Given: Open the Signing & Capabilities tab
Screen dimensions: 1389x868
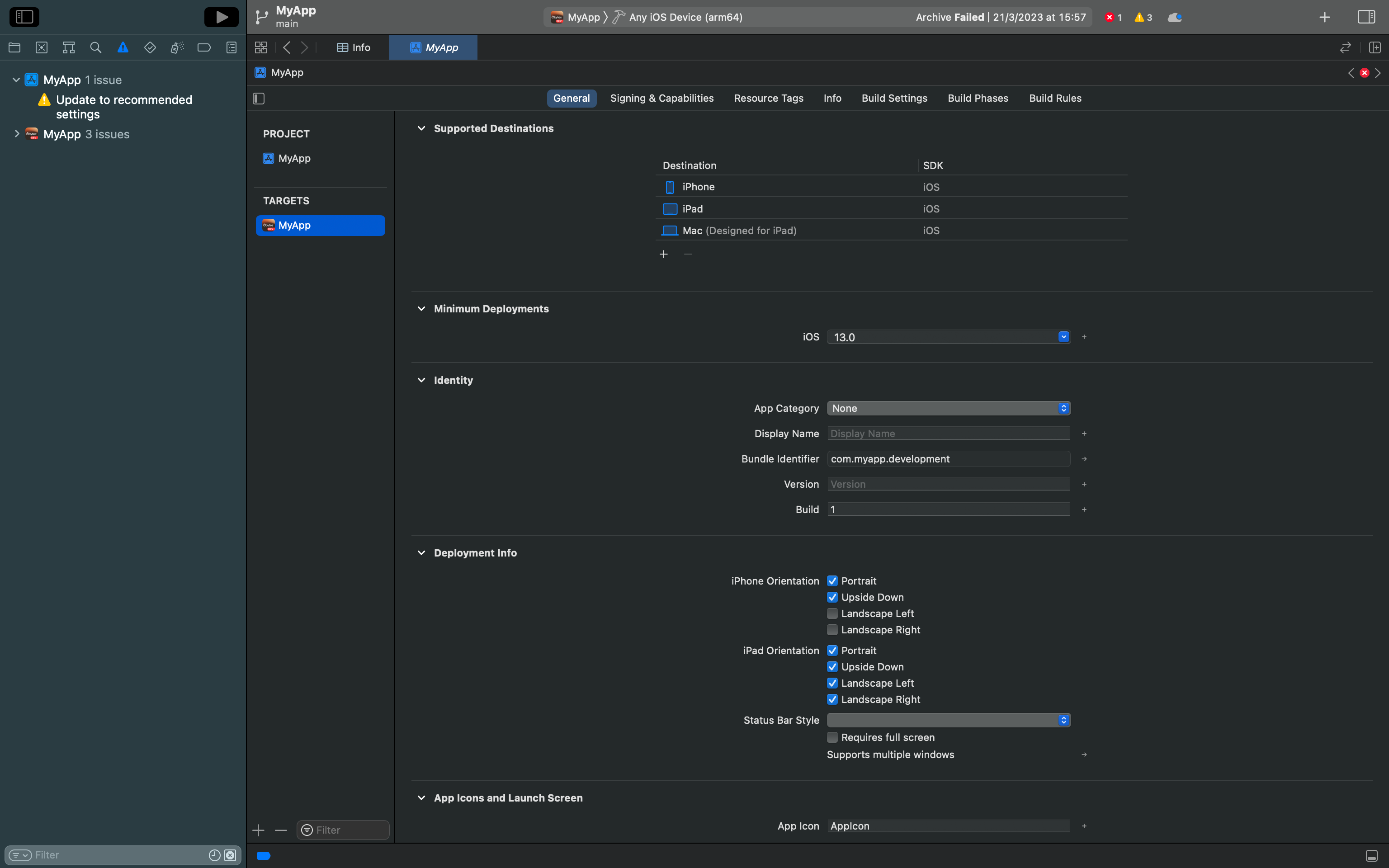Looking at the screenshot, I should 662,98.
